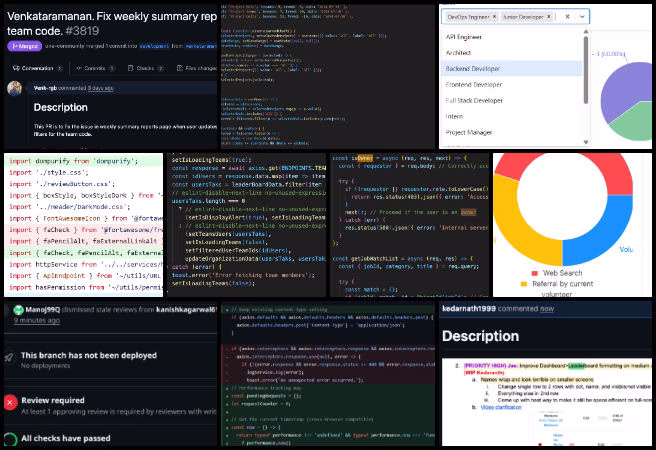
Task: Click the scrollbar up arrow in role list
Action: pyautogui.click(x=586, y=32)
